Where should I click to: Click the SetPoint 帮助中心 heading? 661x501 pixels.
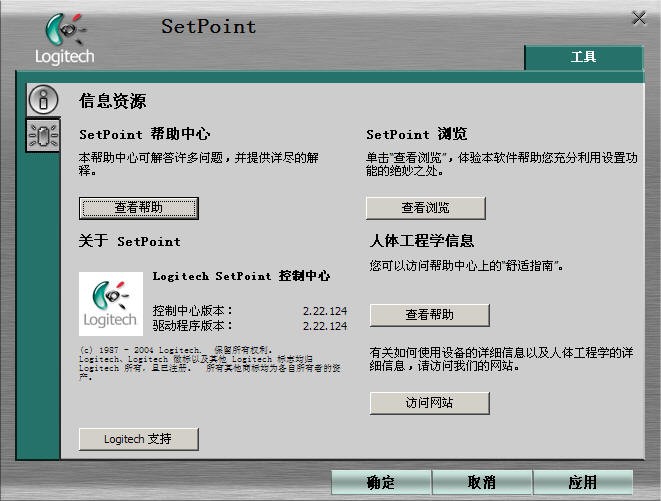coord(145,135)
